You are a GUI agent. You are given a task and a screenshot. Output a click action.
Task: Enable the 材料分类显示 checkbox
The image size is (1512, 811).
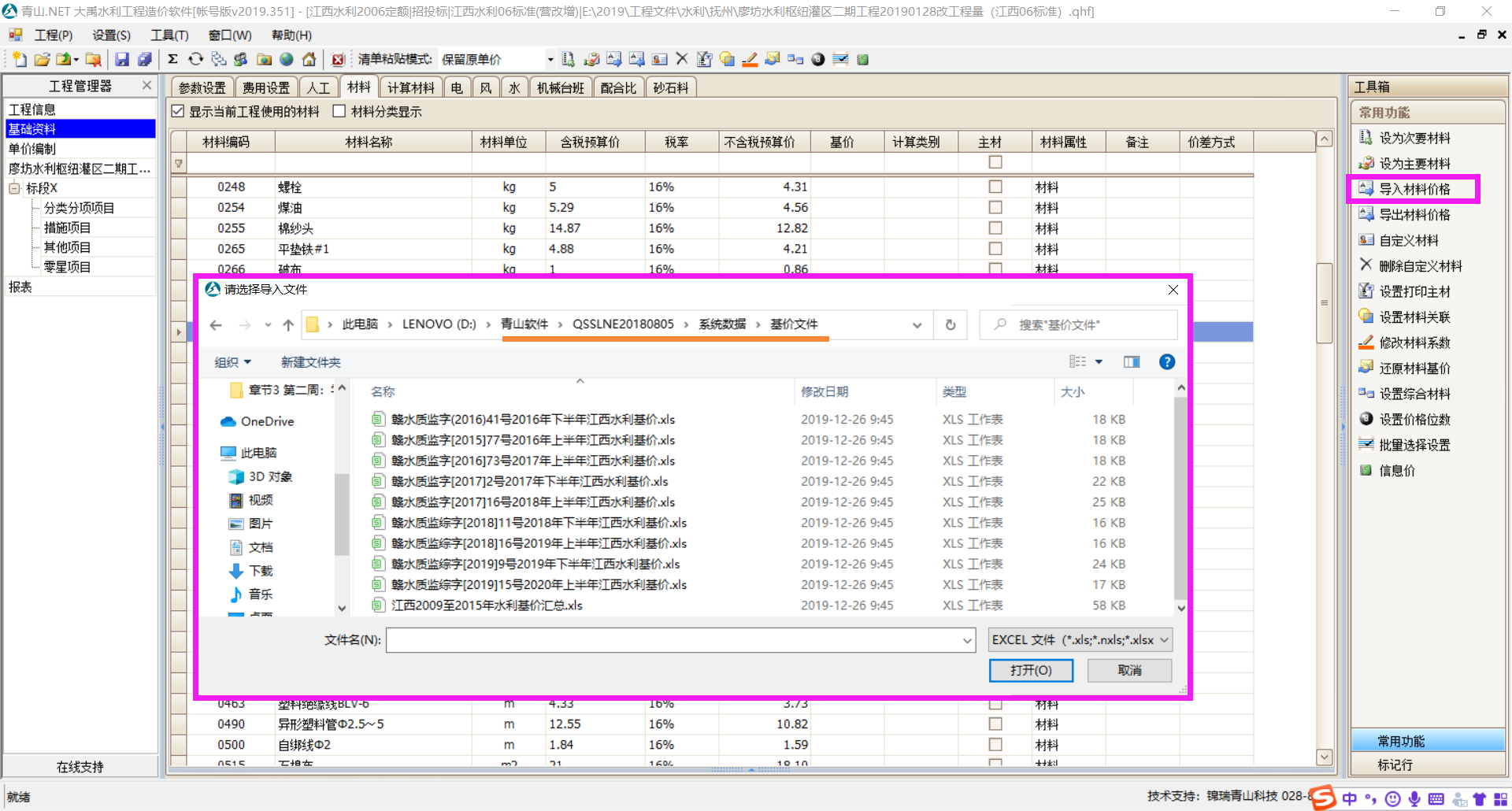[x=339, y=112]
